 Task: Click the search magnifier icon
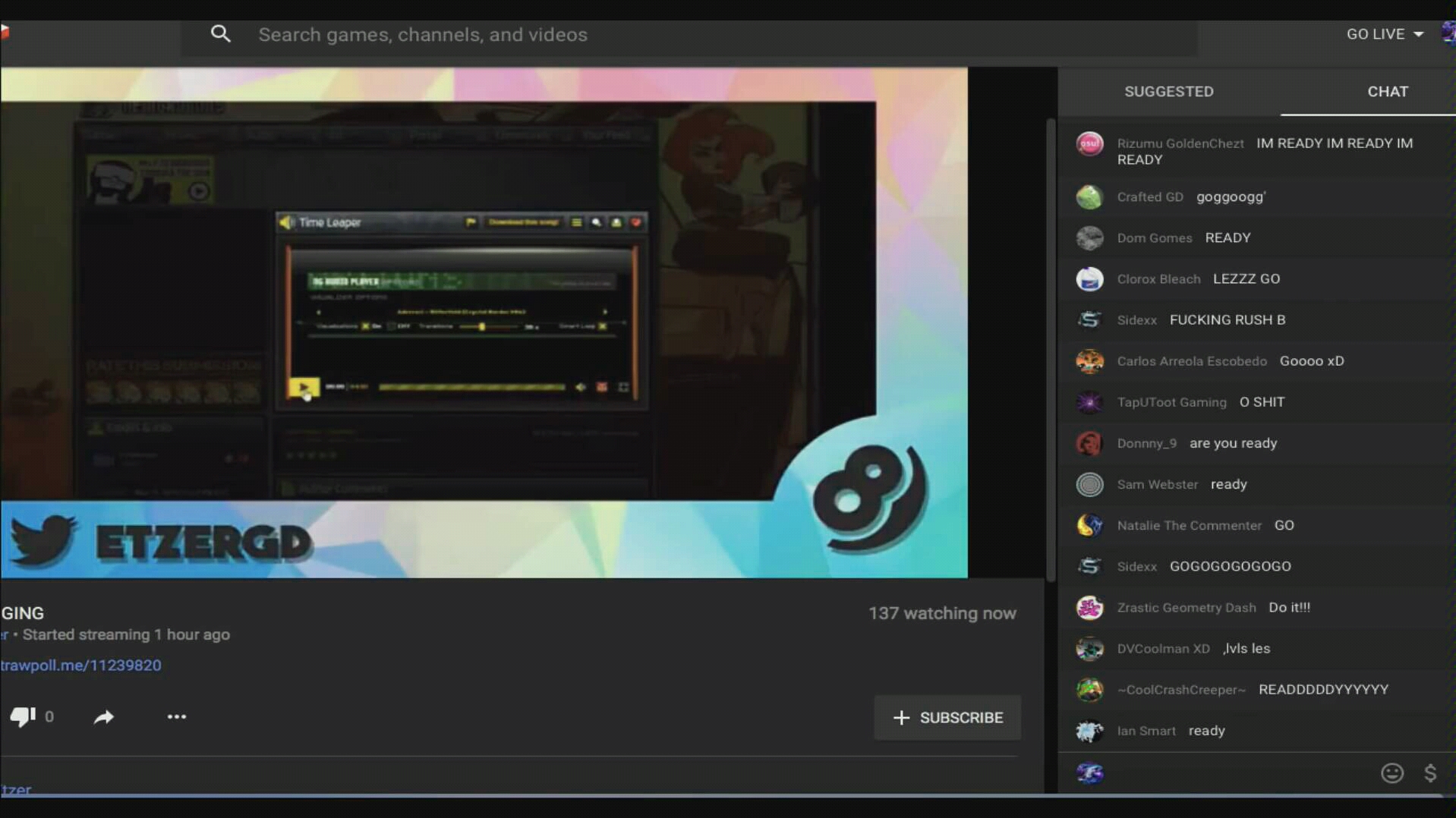(x=220, y=34)
